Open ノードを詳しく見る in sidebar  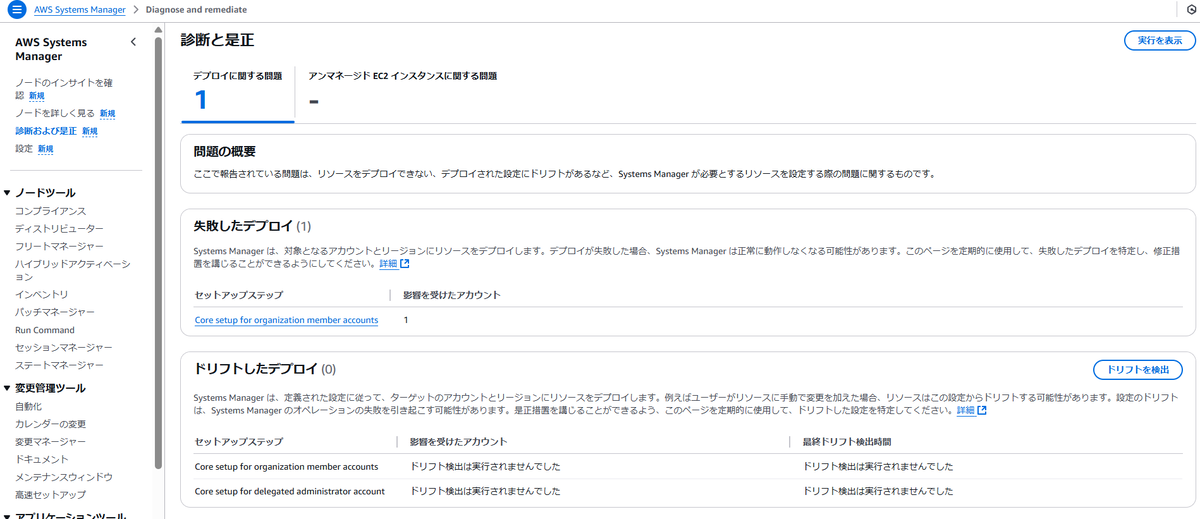point(55,113)
